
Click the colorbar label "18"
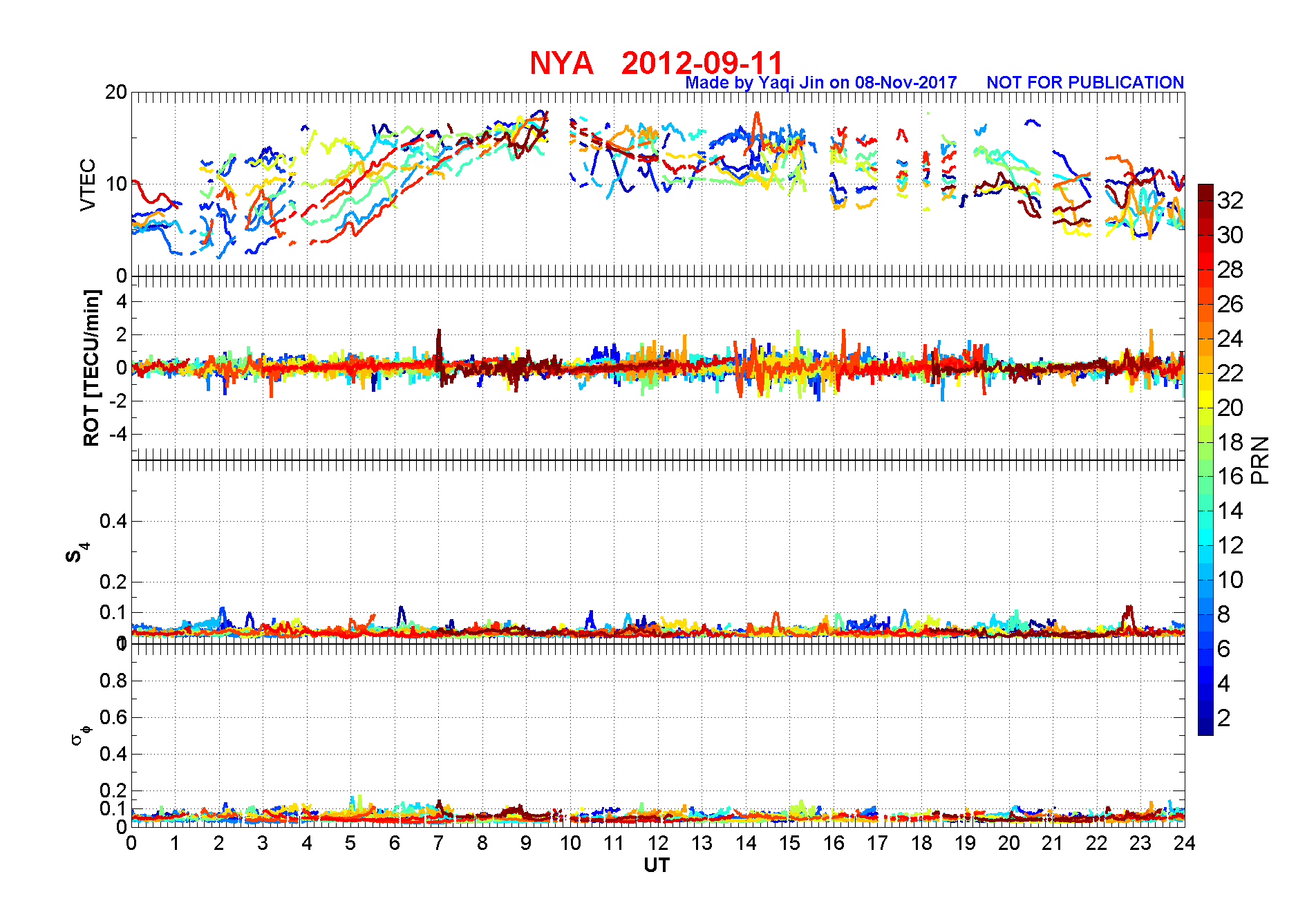tap(1230, 442)
